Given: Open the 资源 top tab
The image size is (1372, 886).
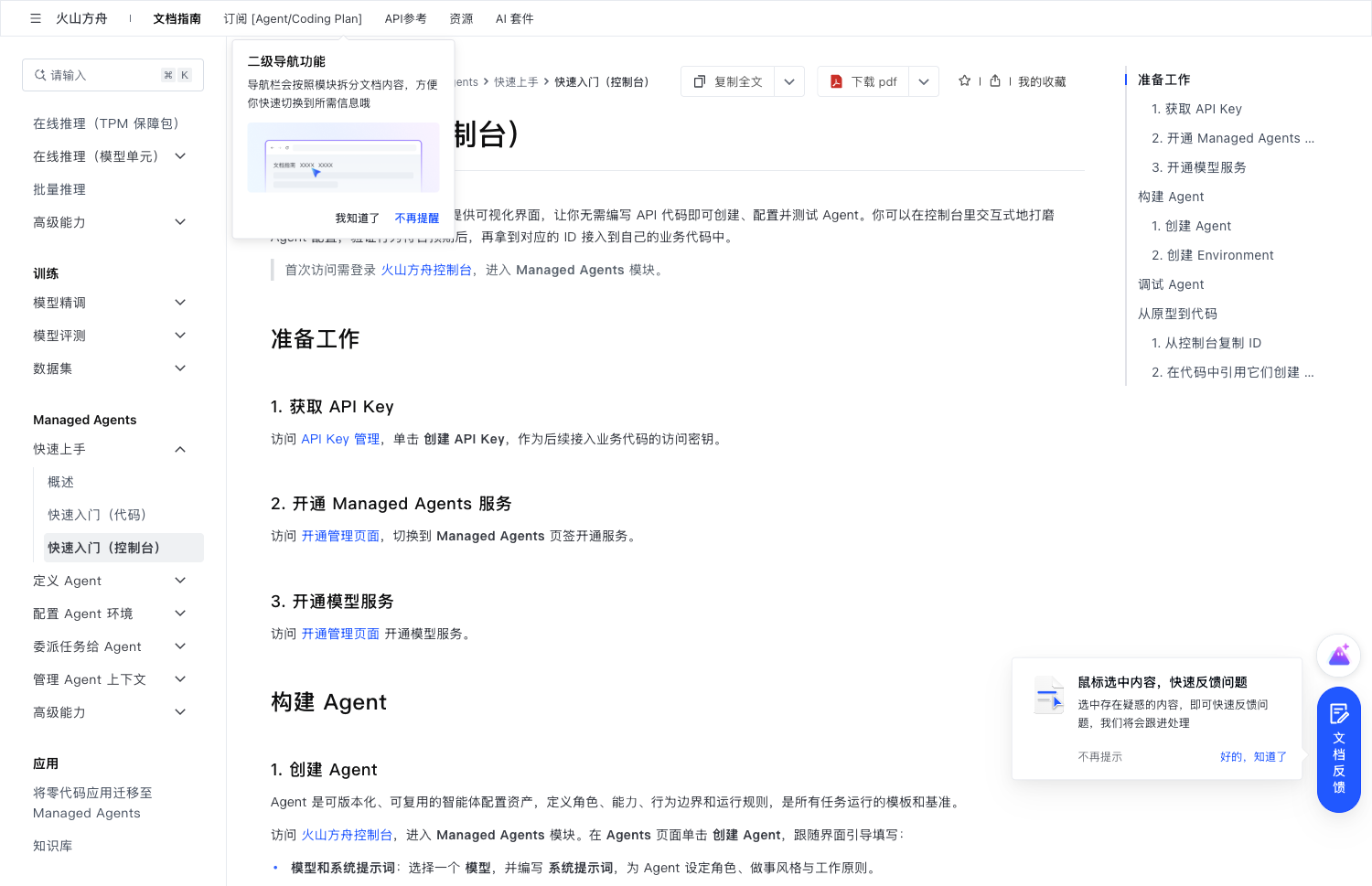Looking at the screenshot, I should 461,18.
